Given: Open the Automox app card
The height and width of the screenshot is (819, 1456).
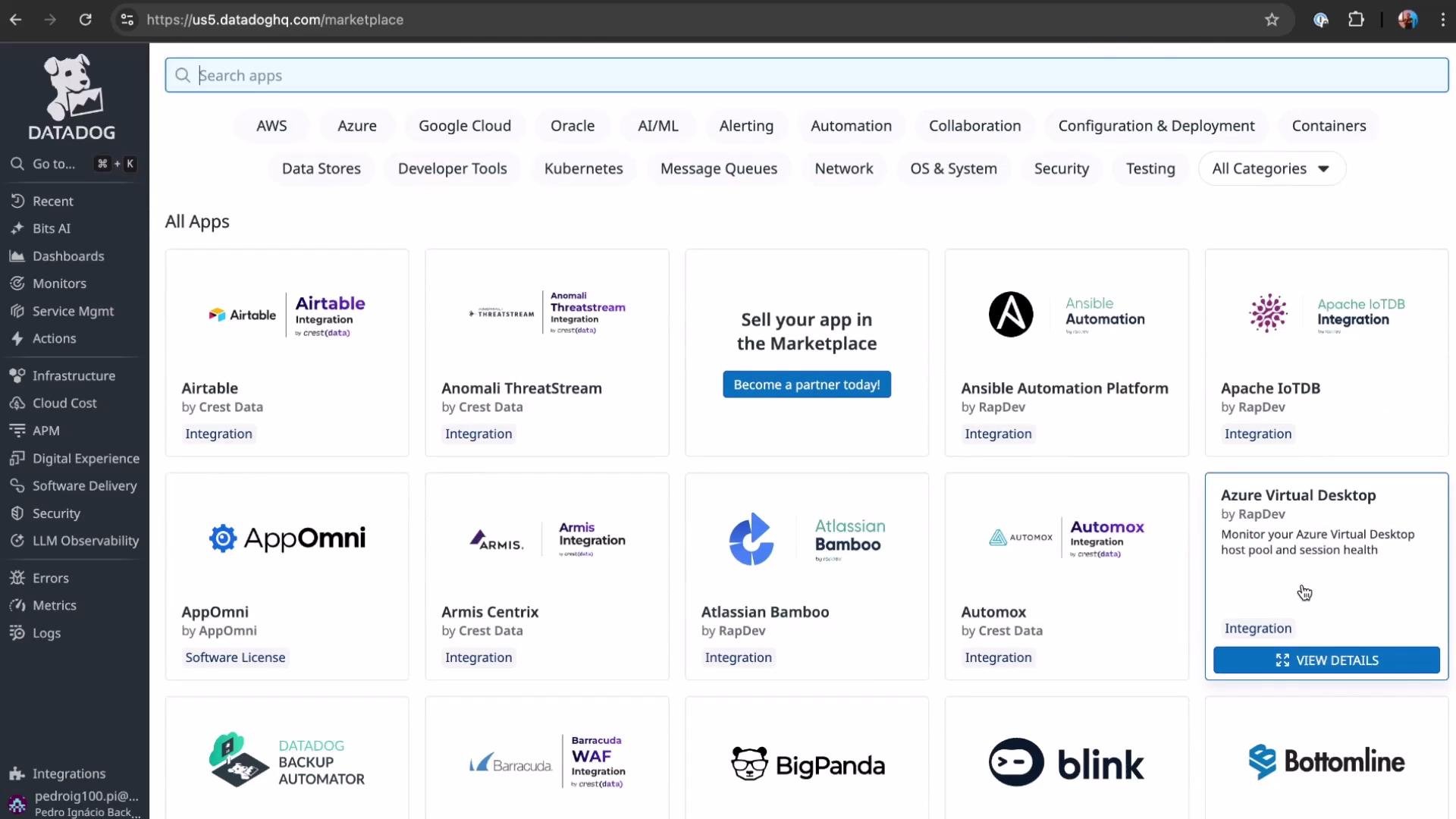Looking at the screenshot, I should tap(1066, 576).
